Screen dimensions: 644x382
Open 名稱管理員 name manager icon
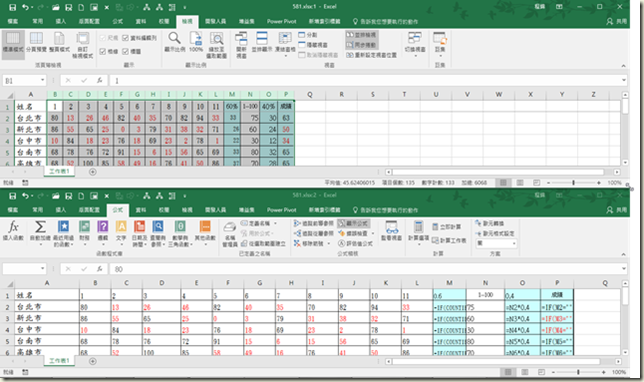(230, 234)
